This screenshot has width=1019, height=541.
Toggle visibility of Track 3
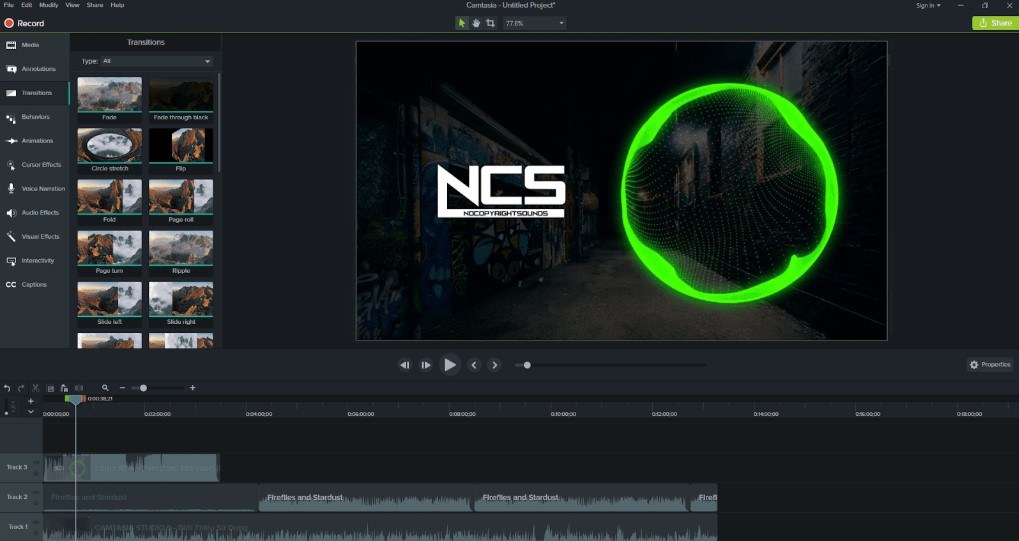point(36,464)
